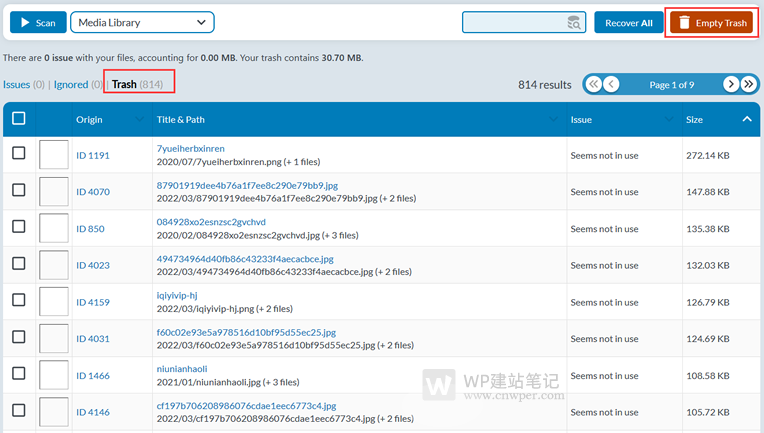
Task: Check the row for ID 4159
Action: 19,301
